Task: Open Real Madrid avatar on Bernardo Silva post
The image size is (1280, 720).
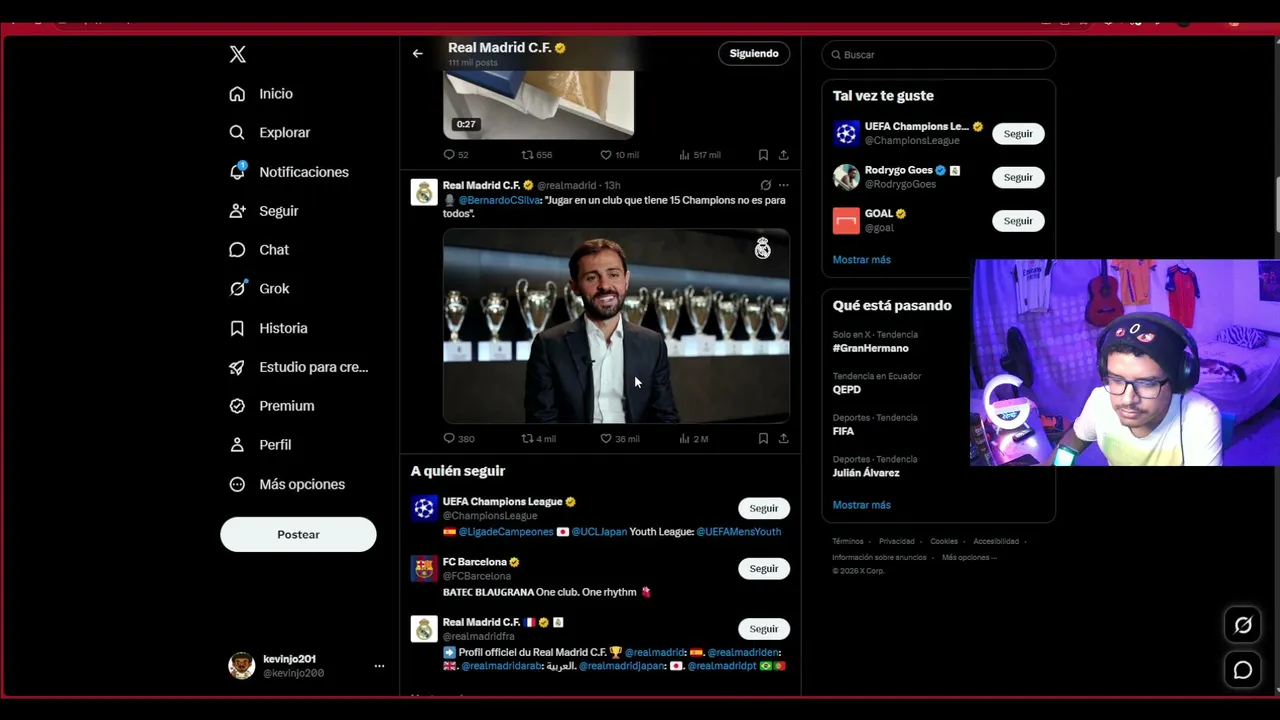Action: (x=424, y=193)
